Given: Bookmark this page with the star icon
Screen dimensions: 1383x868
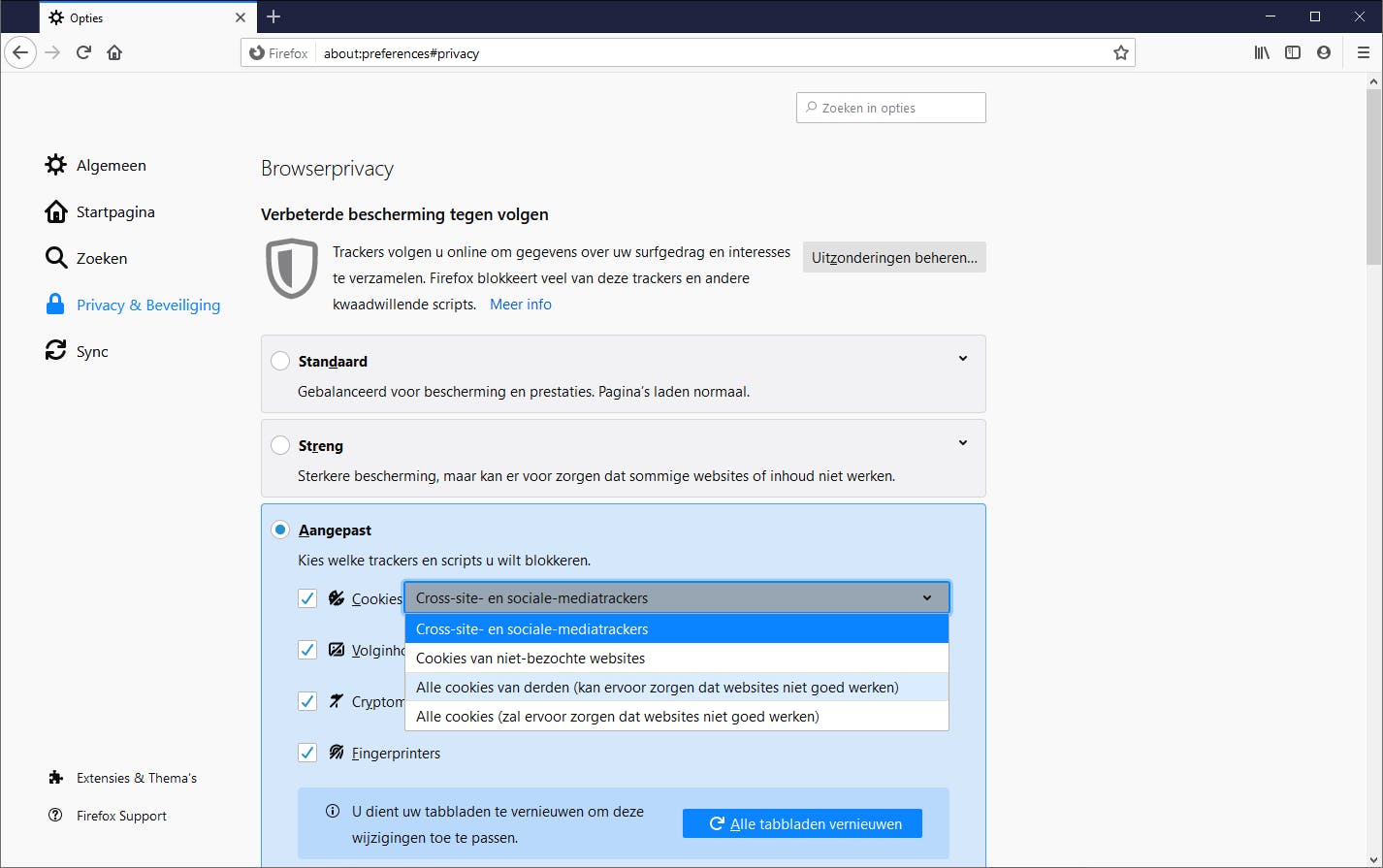Looking at the screenshot, I should tap(1121, 53).
